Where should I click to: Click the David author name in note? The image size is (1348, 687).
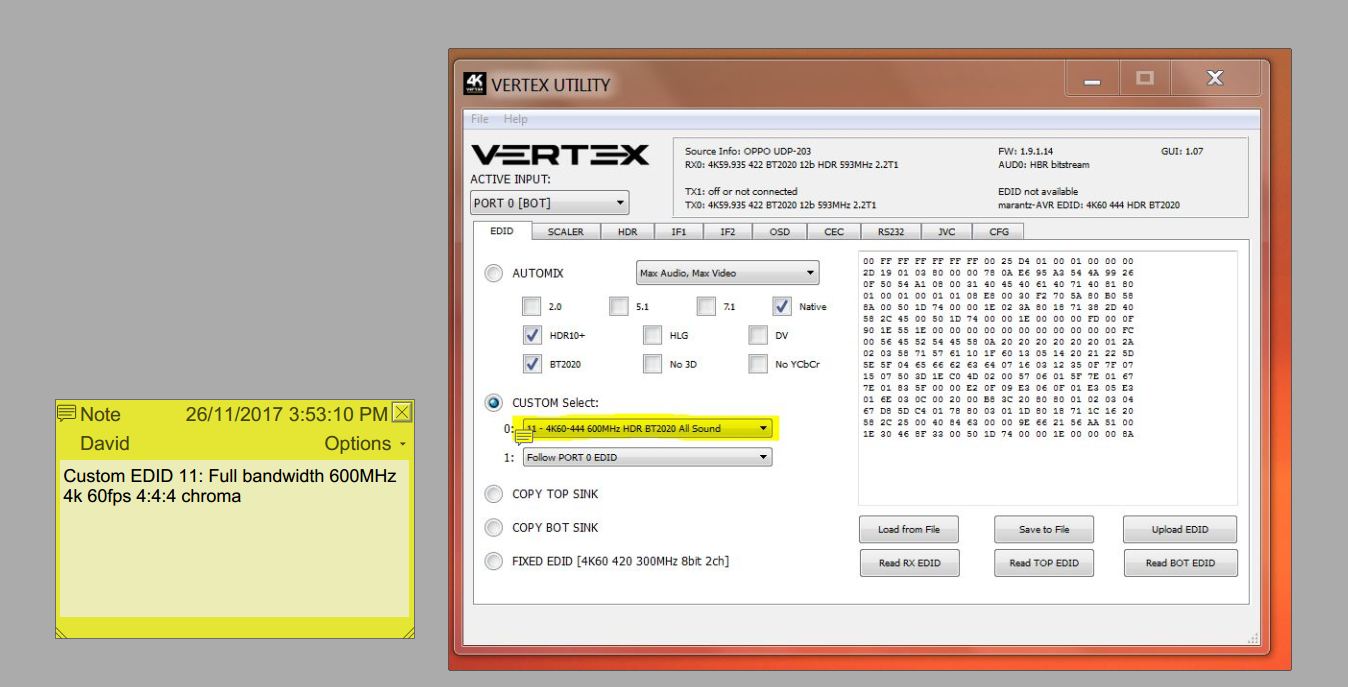(105, 443)
